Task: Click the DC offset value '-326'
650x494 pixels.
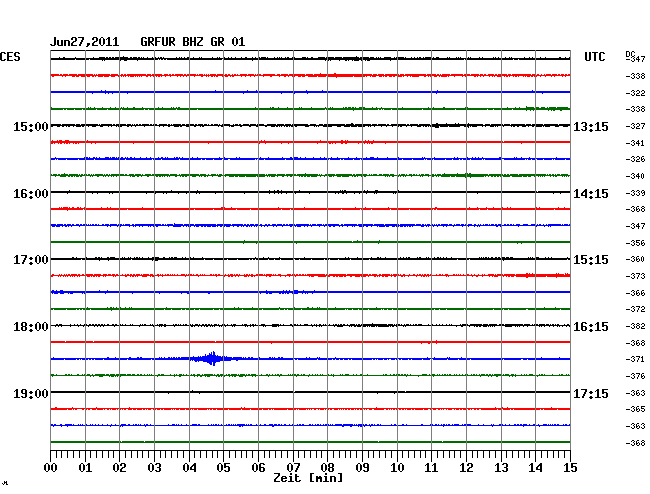Action: pyautogui.click(x=635, y=159)
